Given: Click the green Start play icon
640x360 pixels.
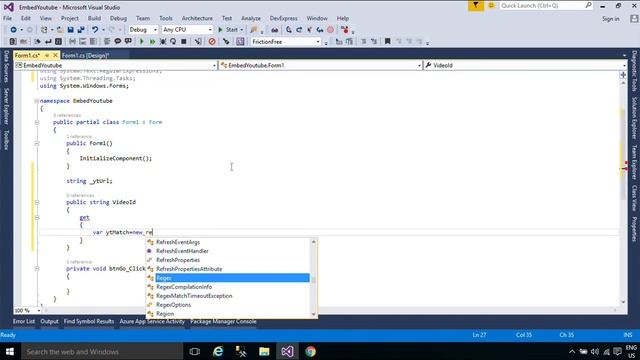Looking at the screenshot, I should [220, 30].
